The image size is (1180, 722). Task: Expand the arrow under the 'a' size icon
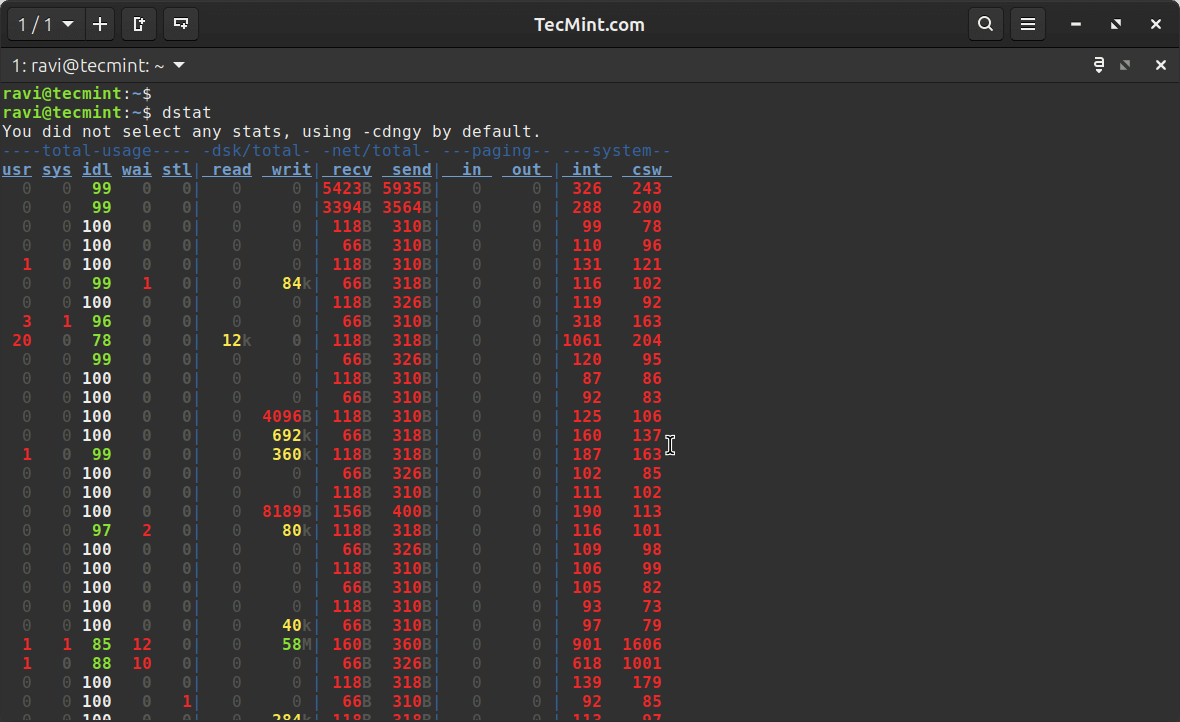(1097, 70)
